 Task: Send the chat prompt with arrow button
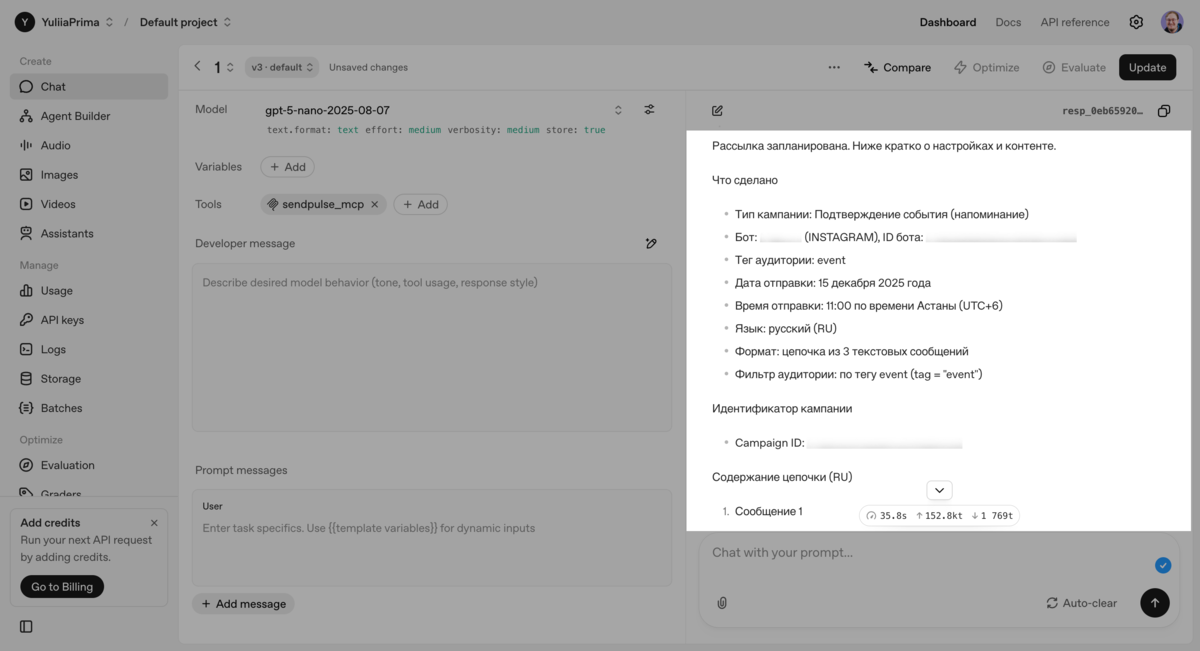click(1154, 603)
